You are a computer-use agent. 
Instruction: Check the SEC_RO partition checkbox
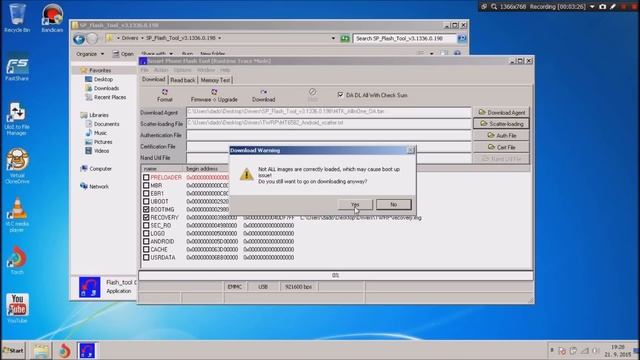point(146,225)
